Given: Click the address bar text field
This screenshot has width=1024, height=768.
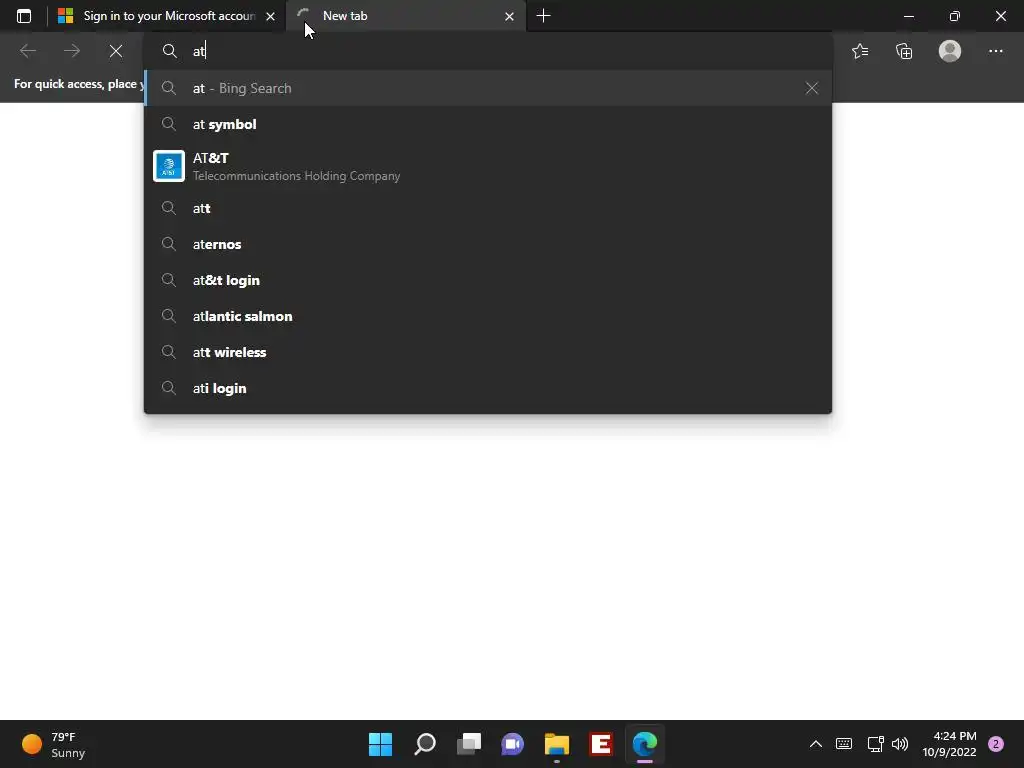Looking at the screenshot, I should [487, 51].
